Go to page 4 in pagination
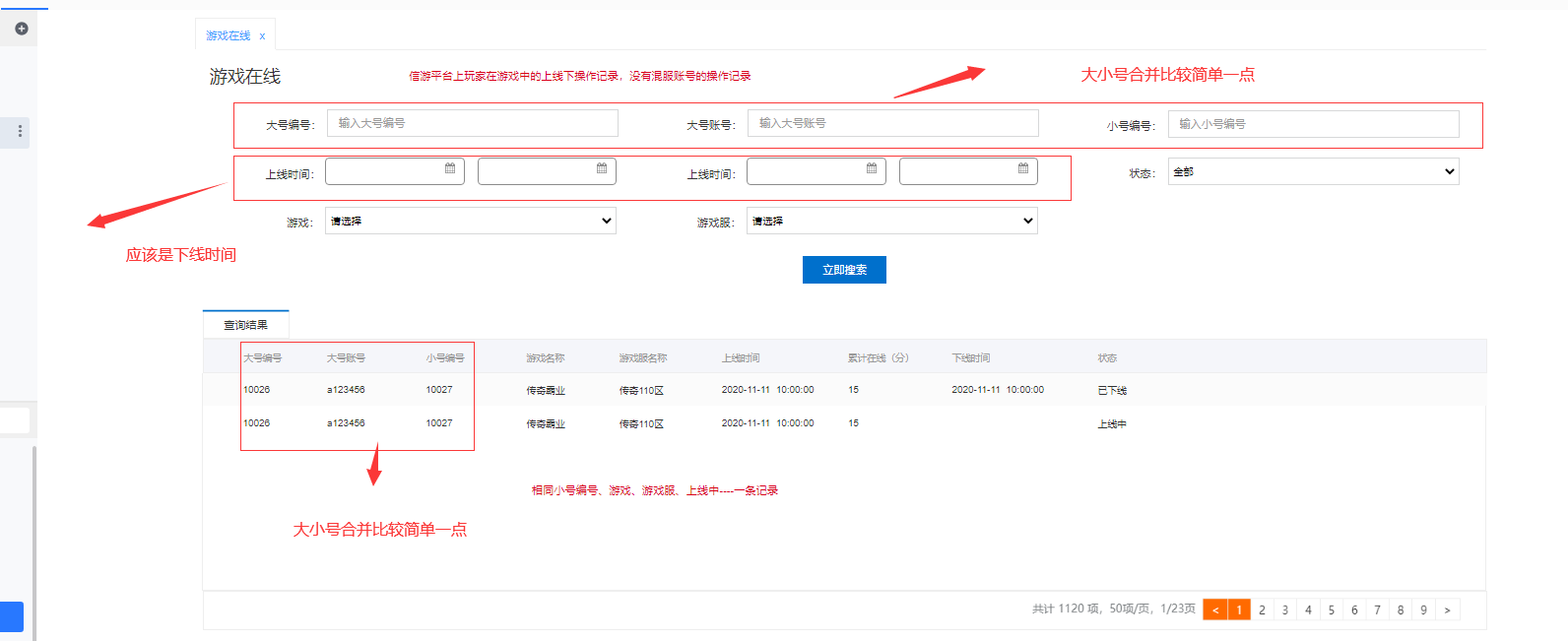Viewport: 1568px width, 641px height. (1308, 609)
